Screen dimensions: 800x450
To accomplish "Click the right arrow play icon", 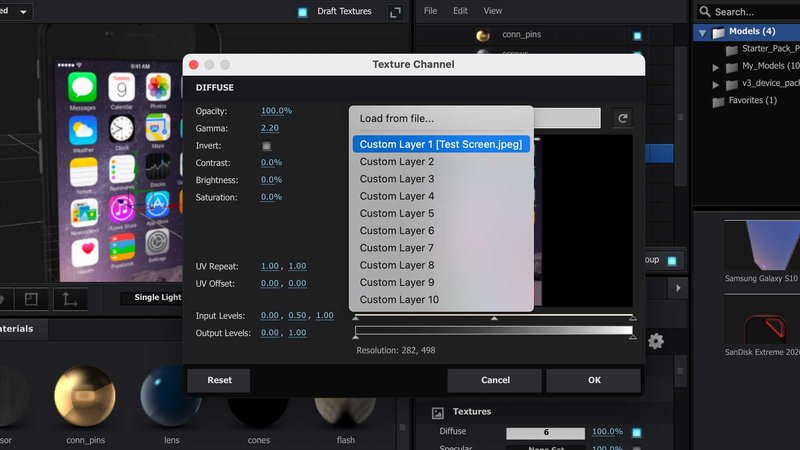I will pos(678,288).
